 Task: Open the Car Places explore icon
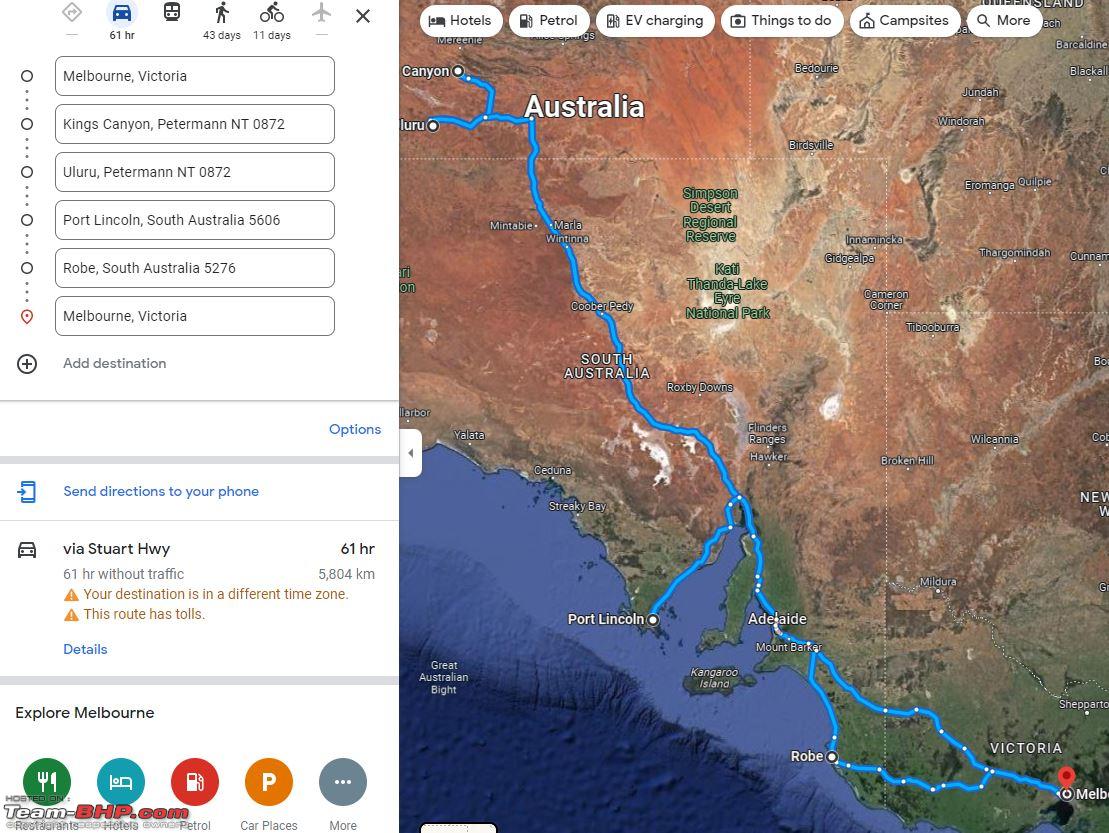[x=269, y=782]
